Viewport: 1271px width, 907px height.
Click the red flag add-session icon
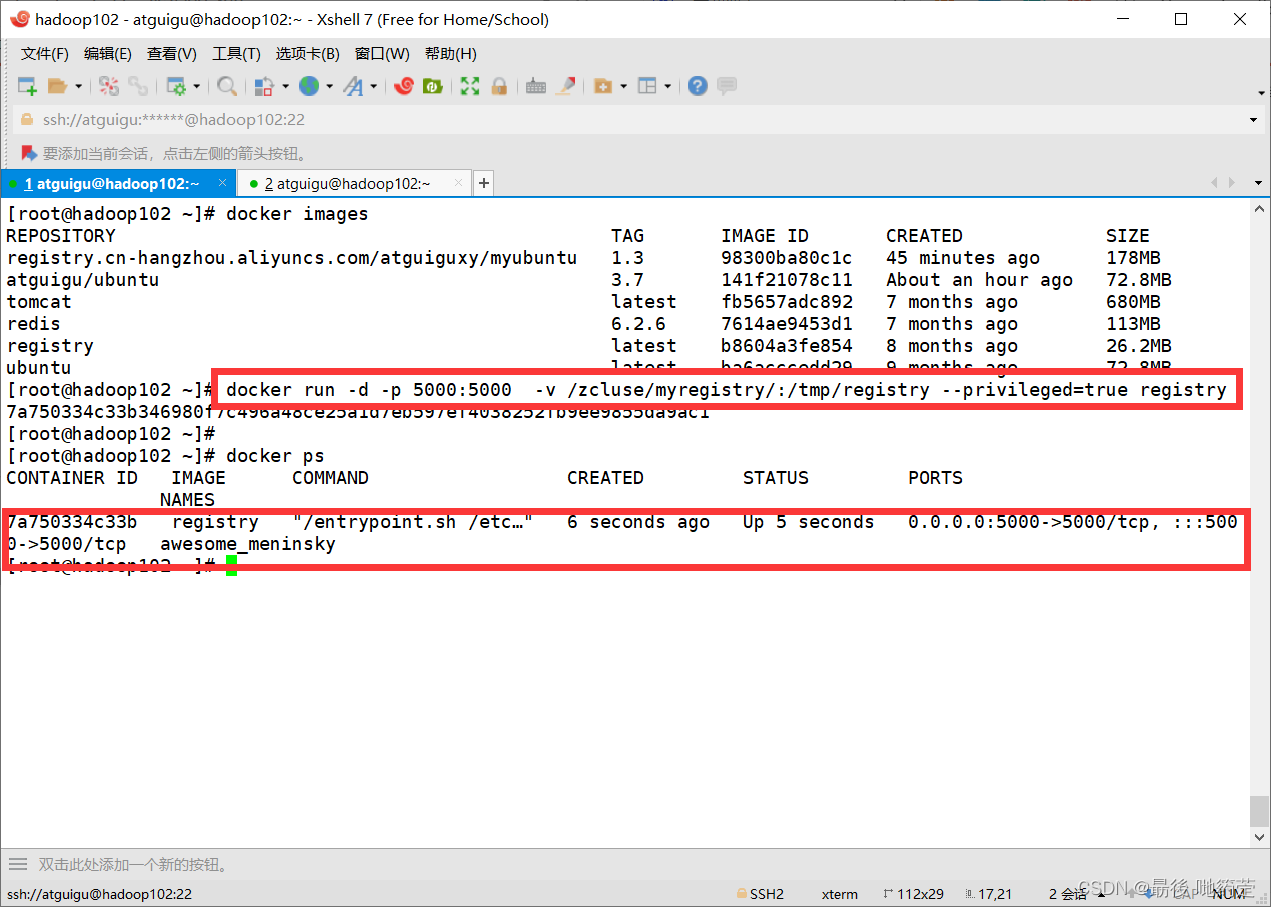(x=29, y=153)
